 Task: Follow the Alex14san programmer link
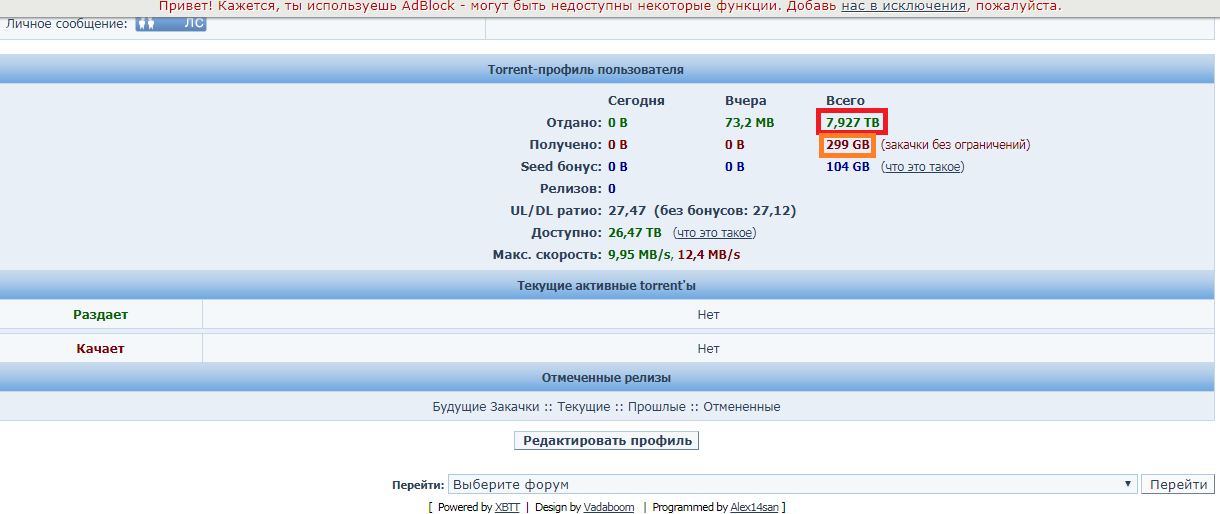pyautogui.click(x=755, y=507)
